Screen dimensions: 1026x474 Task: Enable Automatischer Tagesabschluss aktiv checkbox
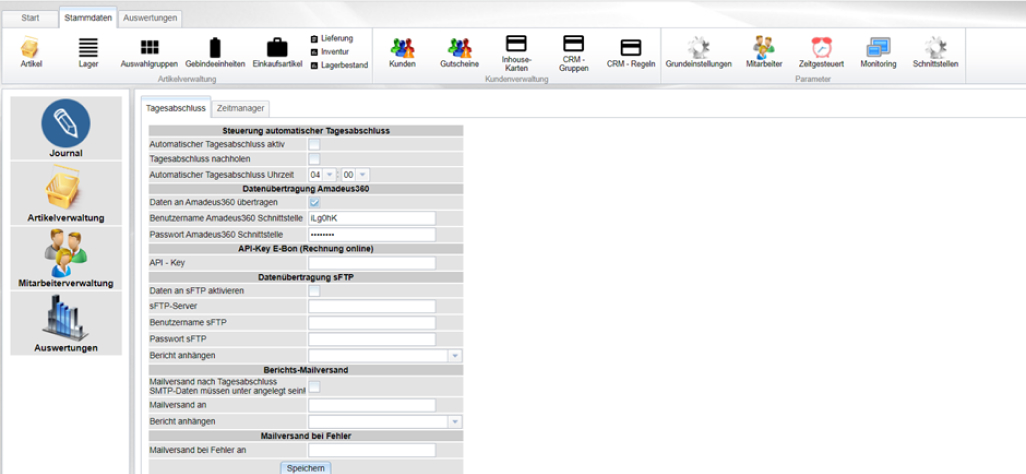tap(314, 145)
